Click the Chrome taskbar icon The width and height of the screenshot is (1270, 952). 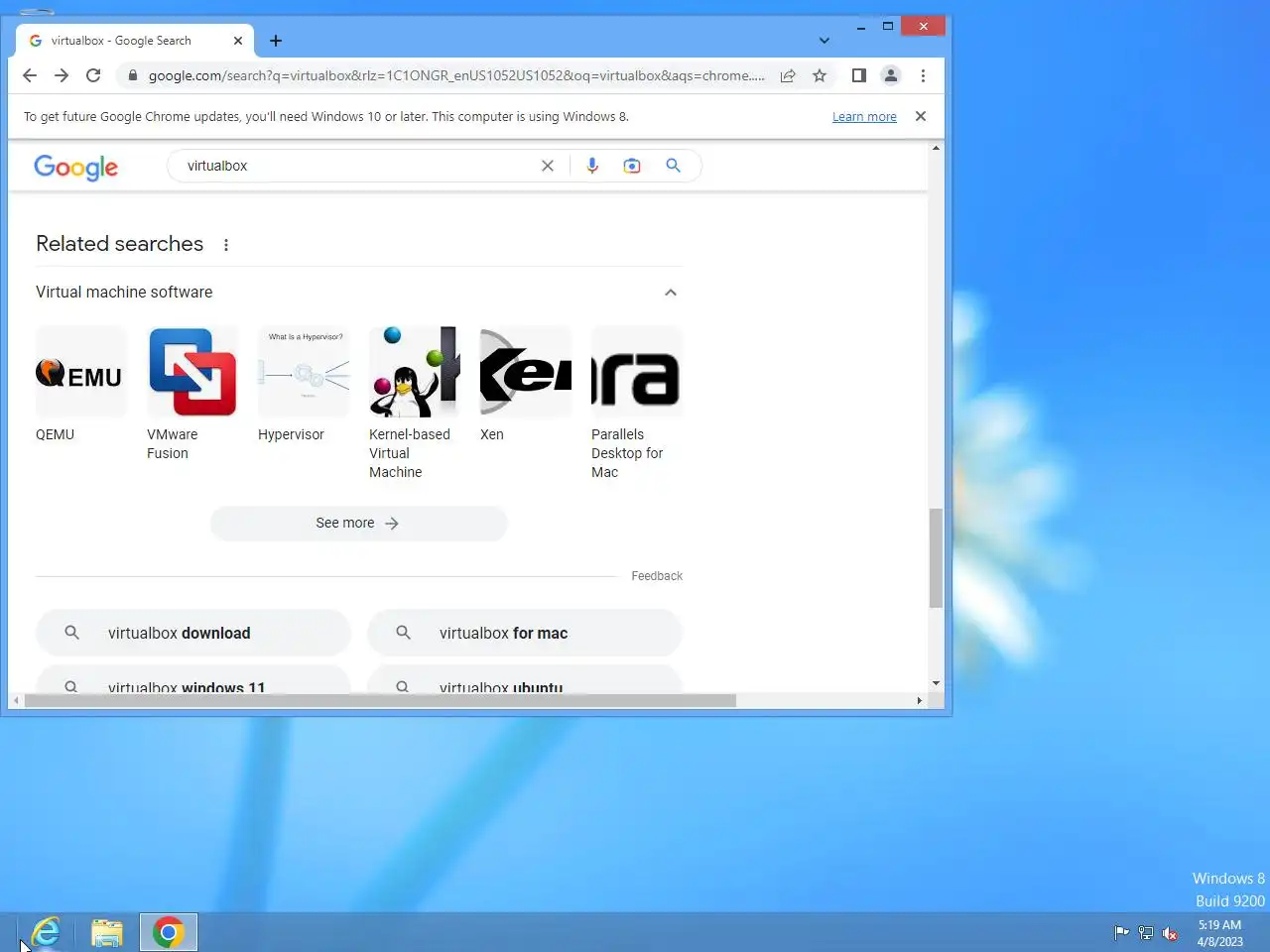169,932
